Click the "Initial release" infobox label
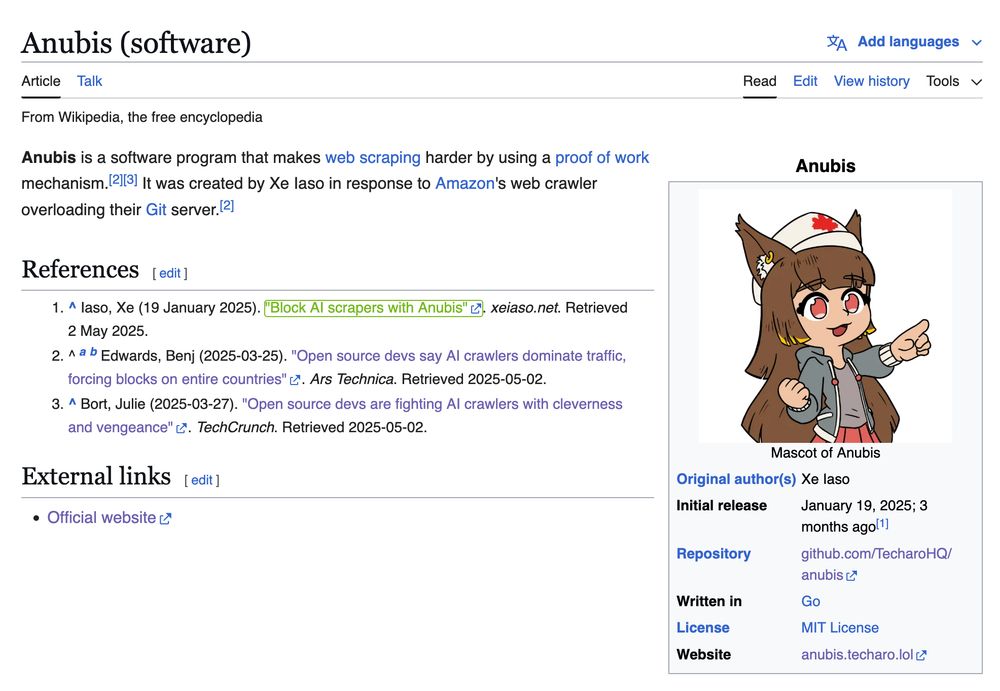The height and width of the screenshot is (691, 1000). click(x=721, y=506)
